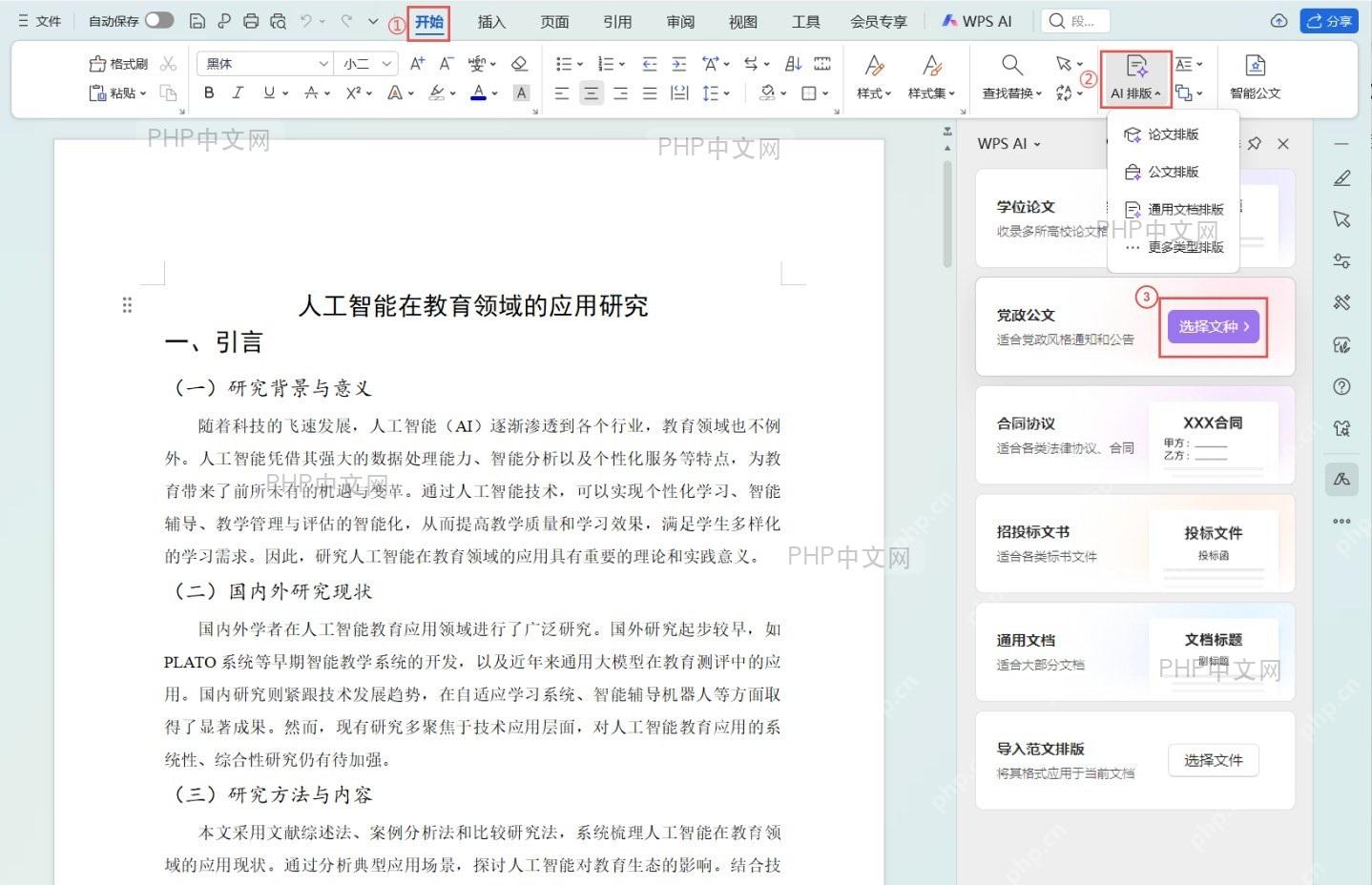1372x885 pixels.
Task: Switch to the 页面 tab
Action: (x=554, y=21)
